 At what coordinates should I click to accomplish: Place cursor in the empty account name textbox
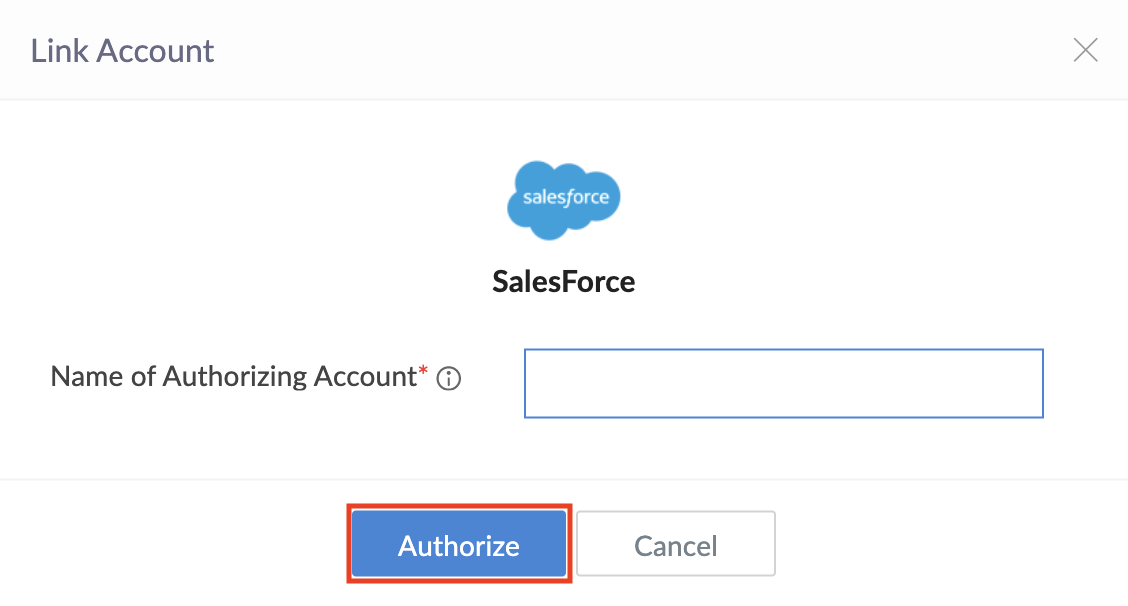tap(783, 383)
